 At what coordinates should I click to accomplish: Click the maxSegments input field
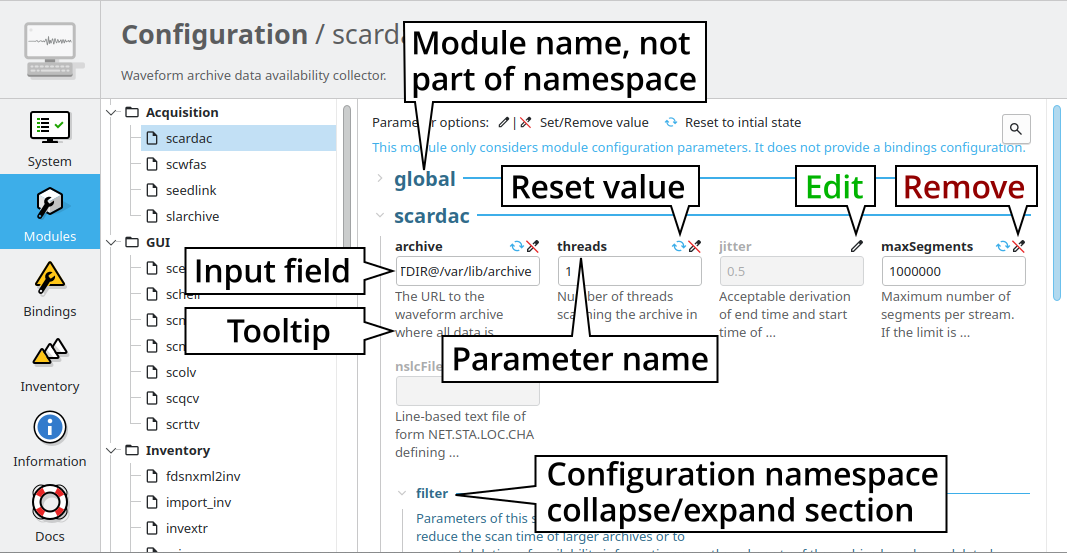tap(953, 272)
